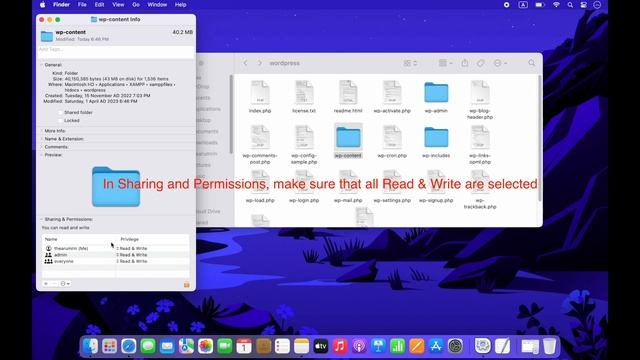Open Trash in the Dock
The width and height of the screenshot is (640, 360).
pyautogui.click(x=549, y=346)
